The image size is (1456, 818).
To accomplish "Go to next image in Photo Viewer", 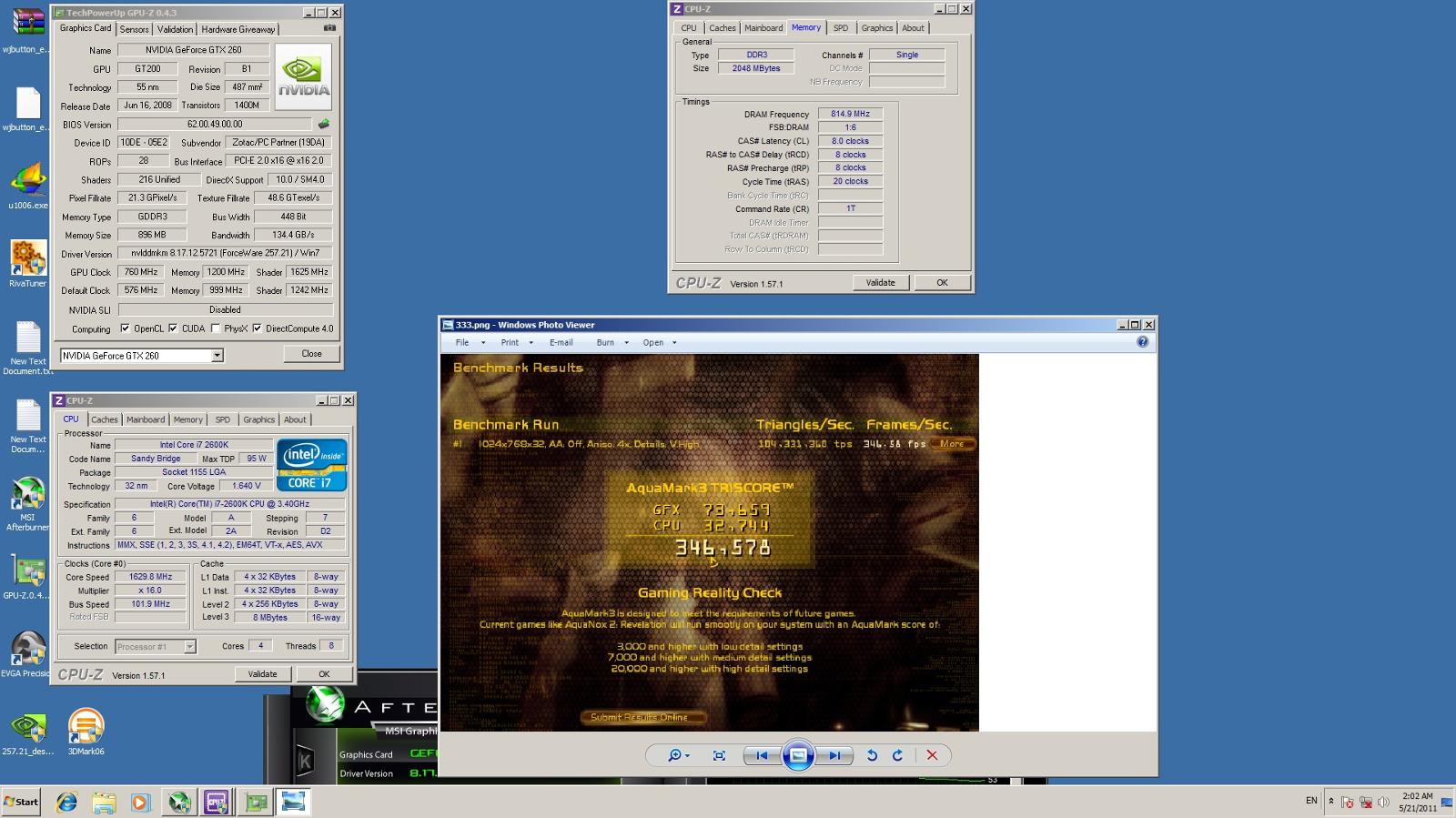I will point(834,755).
